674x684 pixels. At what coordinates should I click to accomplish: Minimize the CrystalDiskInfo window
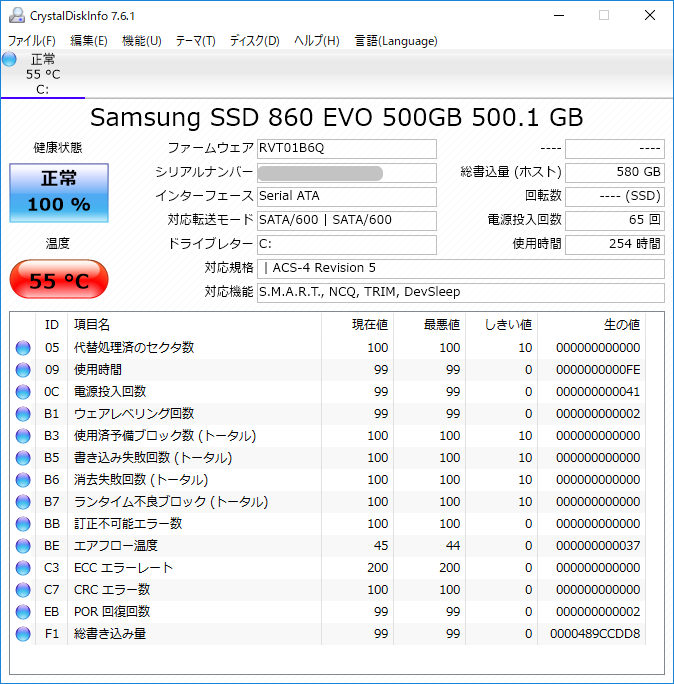point(559,15)
